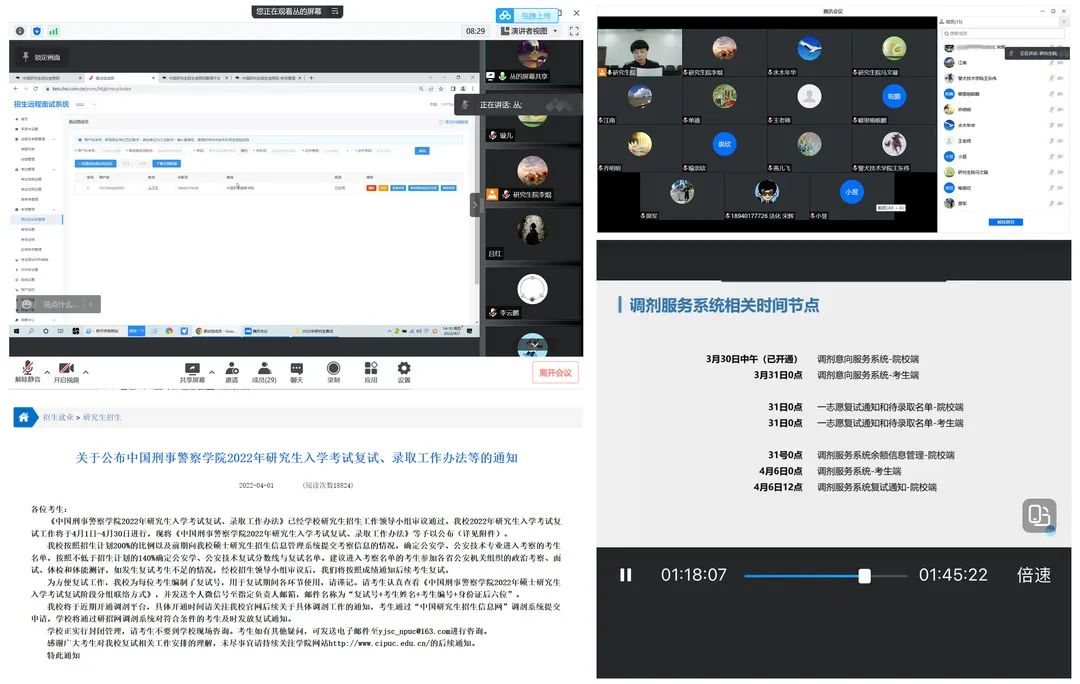Select 研究生院李烟 participant thumbnail
The width and height of the screenshot is (1080, 684).
(532, 176)
